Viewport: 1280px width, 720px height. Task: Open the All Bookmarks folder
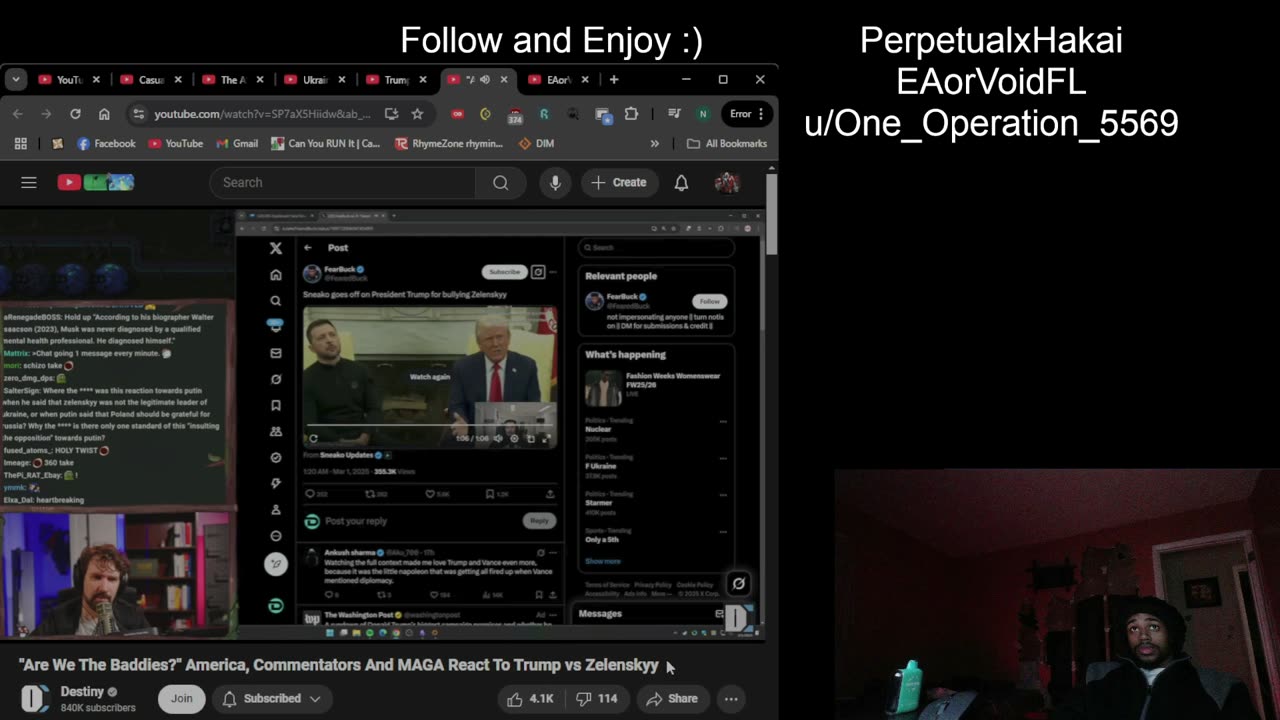click(727, 144)
